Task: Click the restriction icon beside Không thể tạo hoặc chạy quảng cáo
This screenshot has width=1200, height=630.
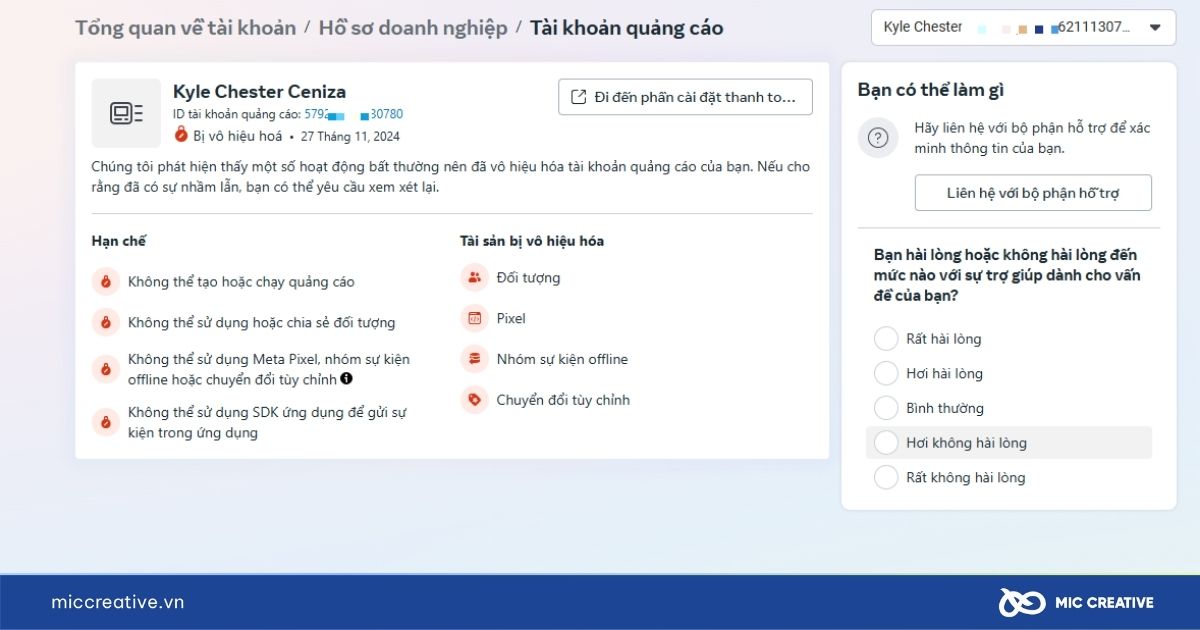Action: pyautogui.click(x=105, y=282)
